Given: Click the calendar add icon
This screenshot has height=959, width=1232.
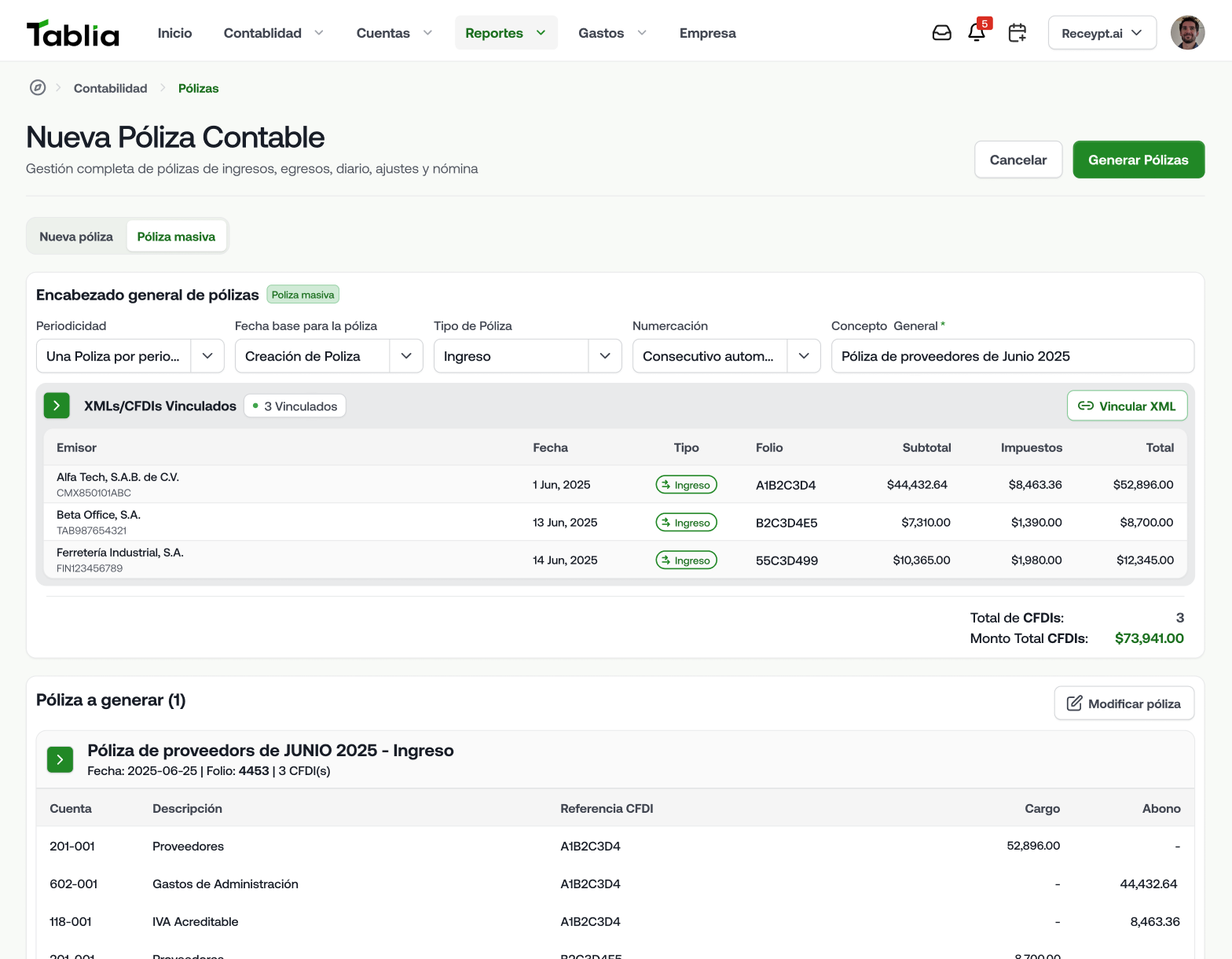Looking at the screenshot, I should (x=1017, y=33).
